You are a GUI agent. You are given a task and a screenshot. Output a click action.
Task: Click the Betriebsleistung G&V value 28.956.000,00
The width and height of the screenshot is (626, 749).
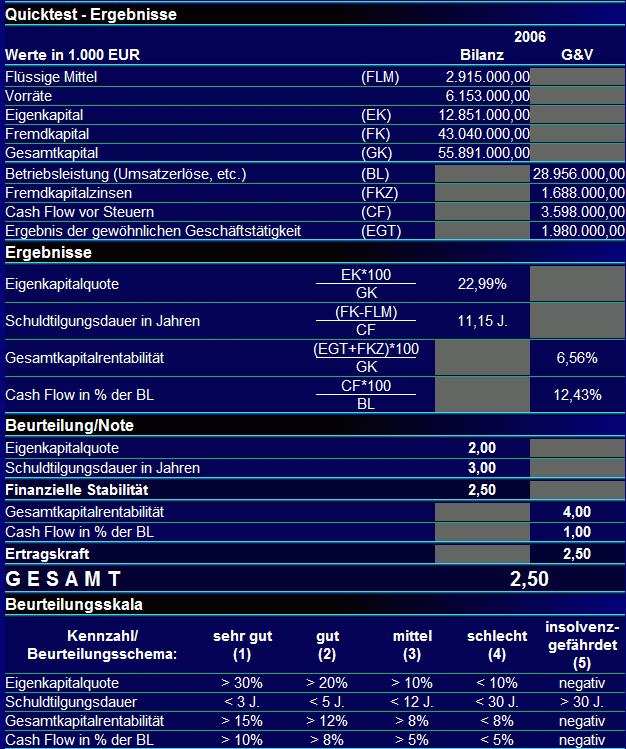[578, 174]
